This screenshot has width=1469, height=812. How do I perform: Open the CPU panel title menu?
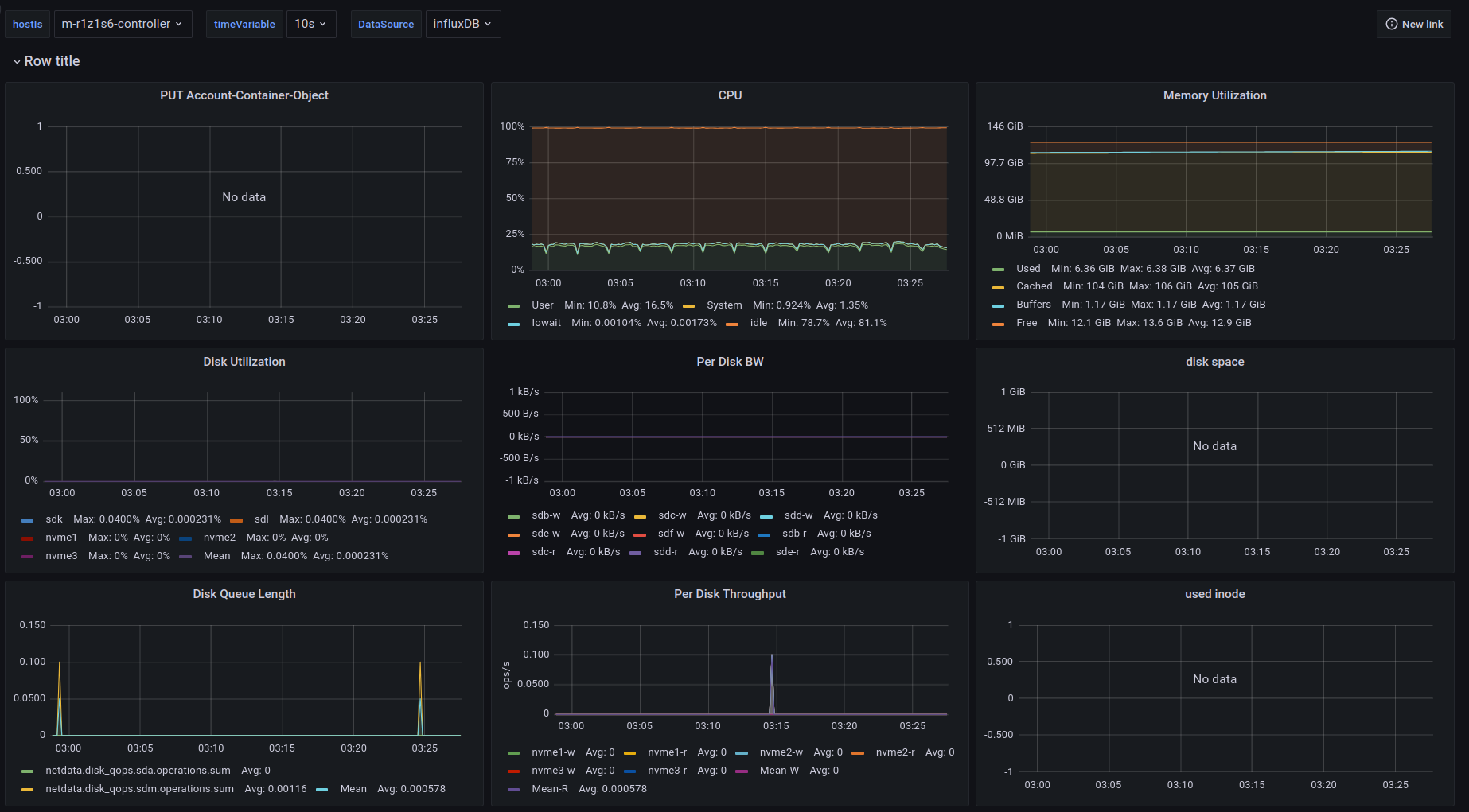[730, 95]
